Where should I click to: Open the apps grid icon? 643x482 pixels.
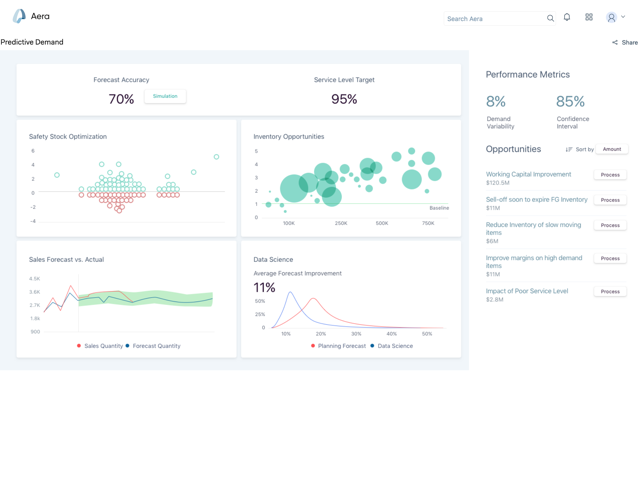[x=589, y=17]
